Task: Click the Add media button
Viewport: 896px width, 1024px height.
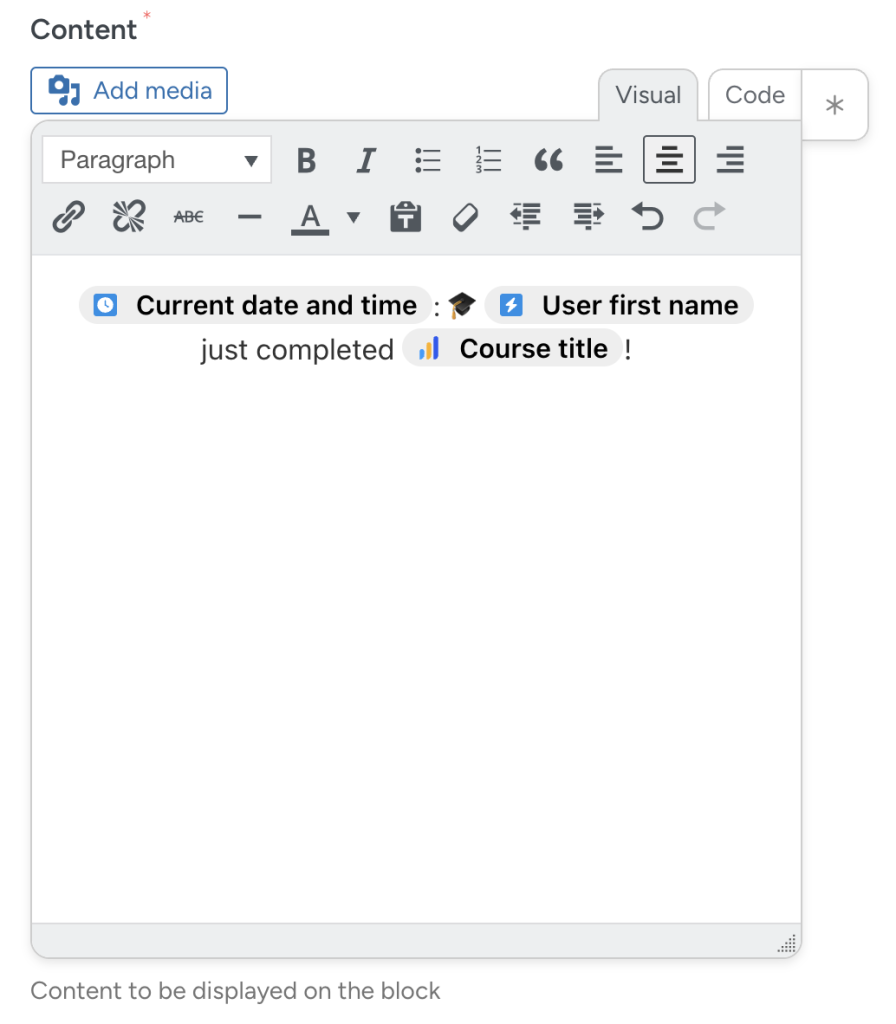Action: (x=129, y=90)
